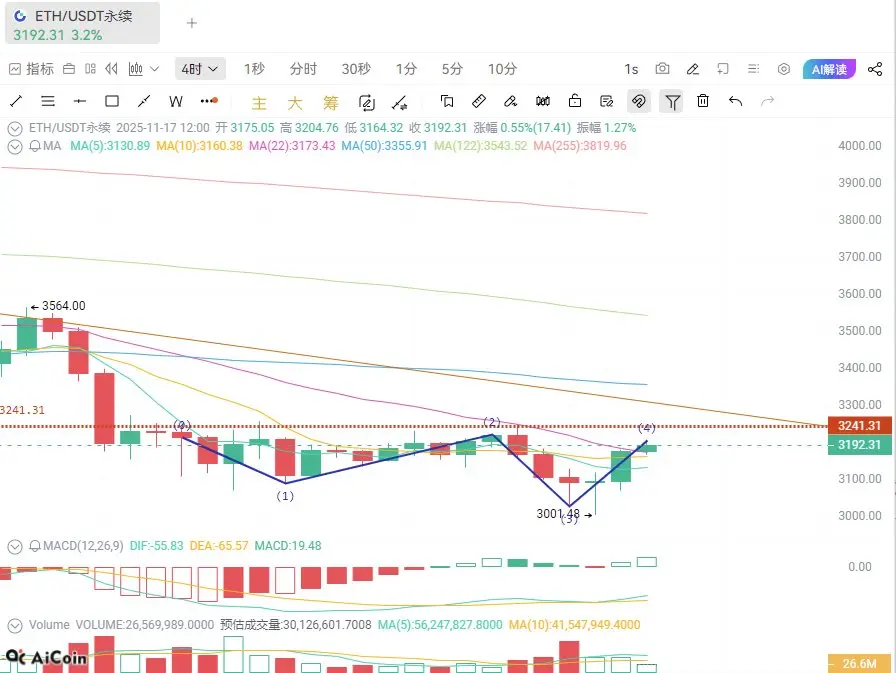This screenshot has width=896, height=673.
Task: Open chart settings hexagon gear icon
Action: click(x=784, y=69)
